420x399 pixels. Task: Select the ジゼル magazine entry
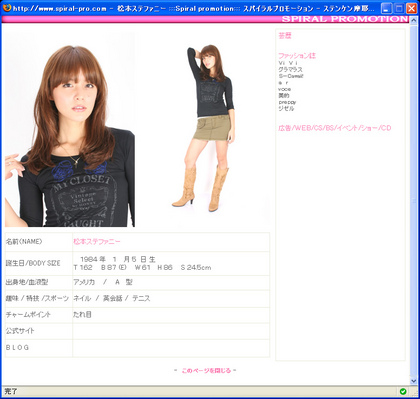click(x=286, y=108)
